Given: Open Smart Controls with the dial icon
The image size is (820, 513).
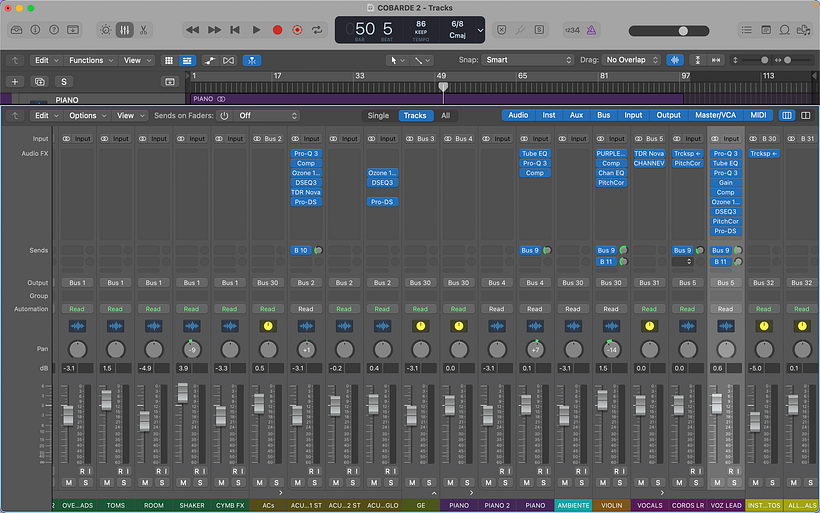Looking at the screenshot, I should click(x=106, y=30).
